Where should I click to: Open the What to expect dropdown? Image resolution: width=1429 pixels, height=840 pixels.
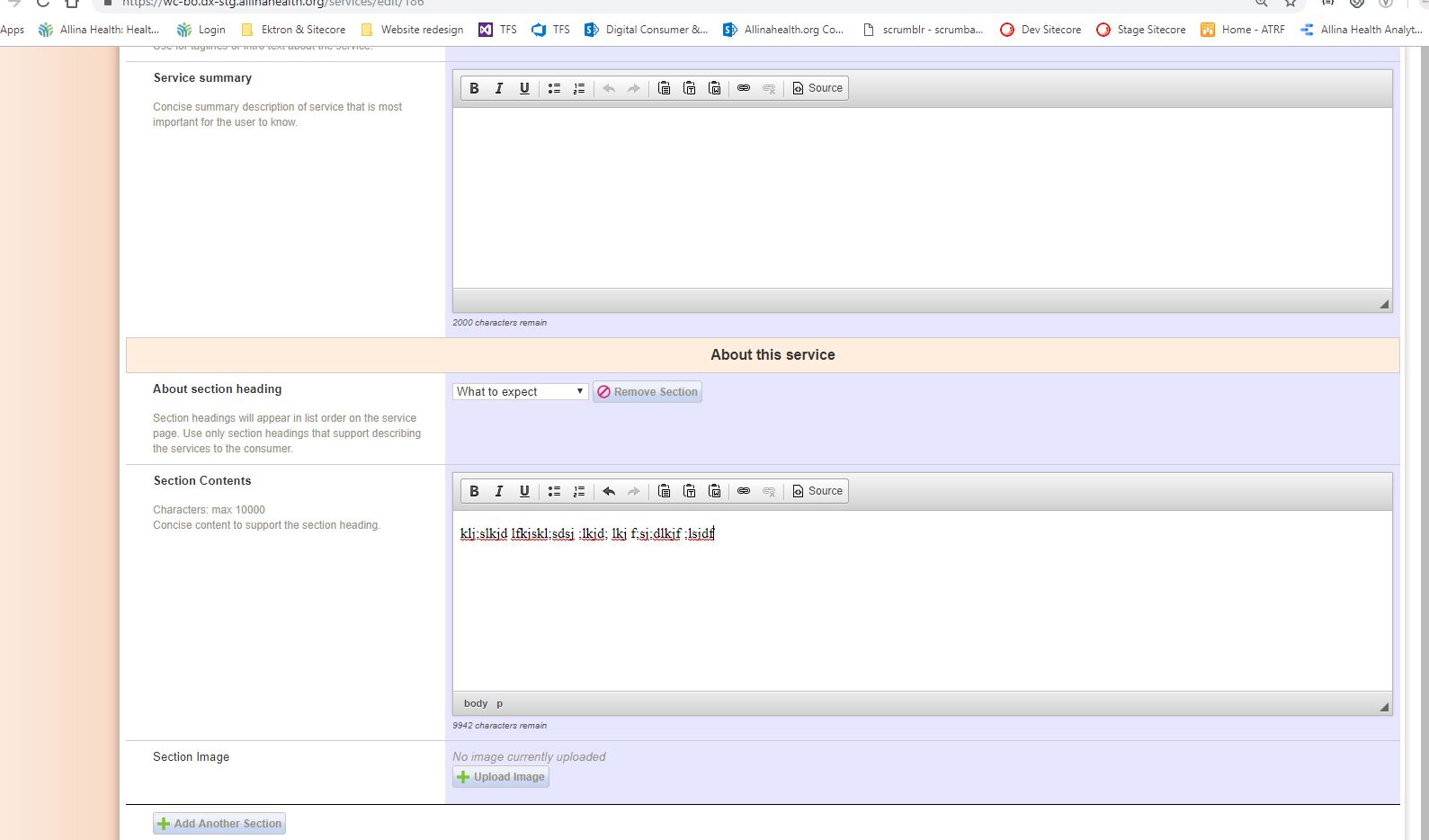point(520,391)
